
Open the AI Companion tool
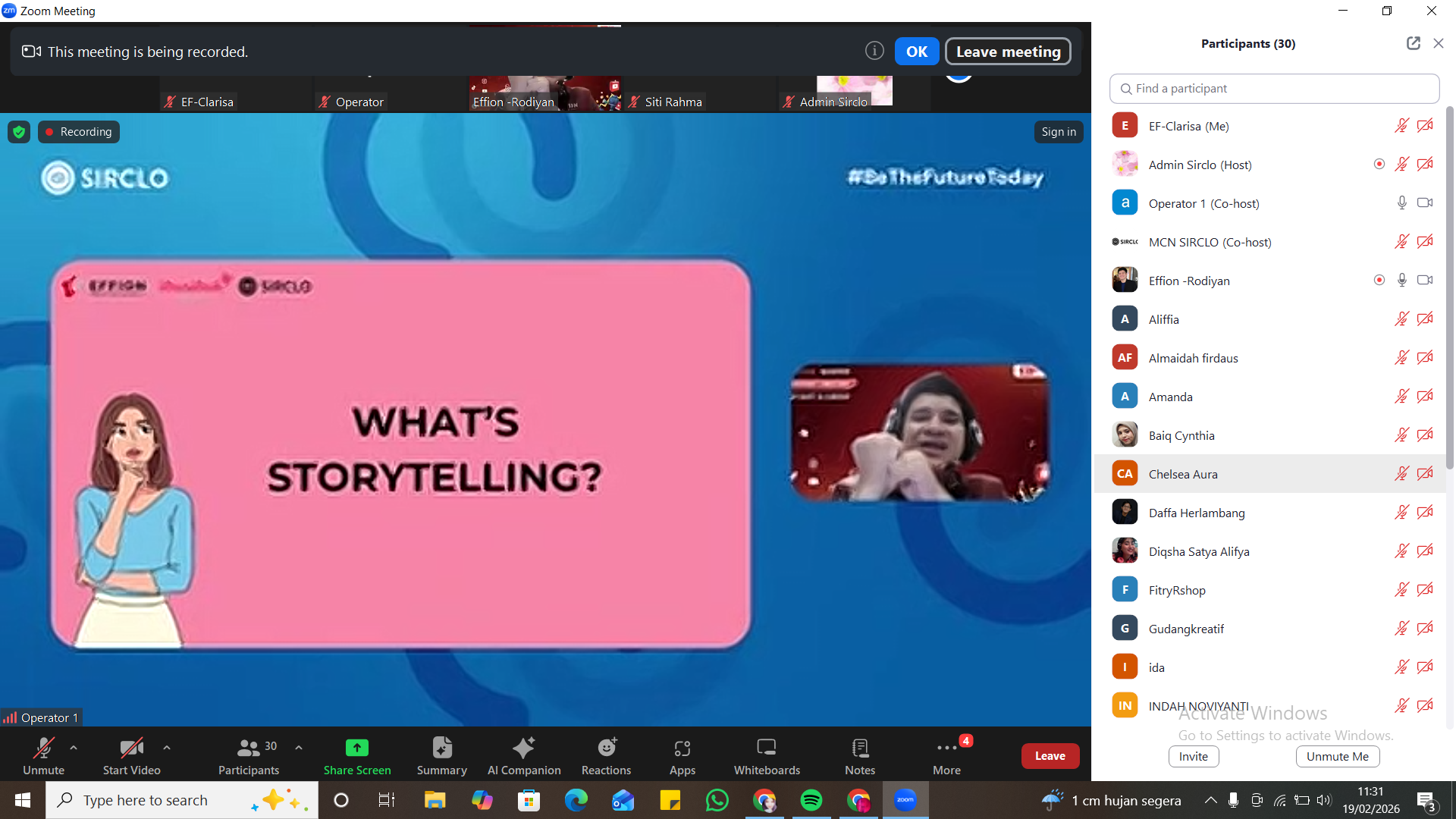pyautogui.click(x=523, y=755)
